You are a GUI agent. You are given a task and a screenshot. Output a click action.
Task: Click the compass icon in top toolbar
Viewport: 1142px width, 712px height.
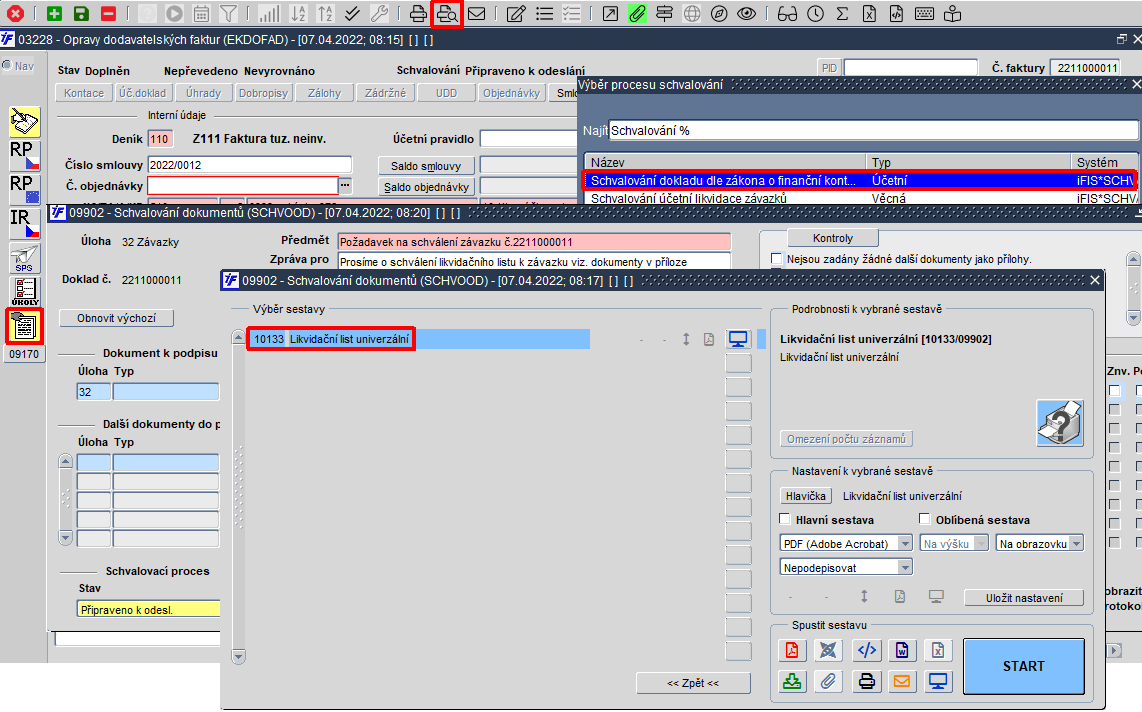[x=719, y=13]
